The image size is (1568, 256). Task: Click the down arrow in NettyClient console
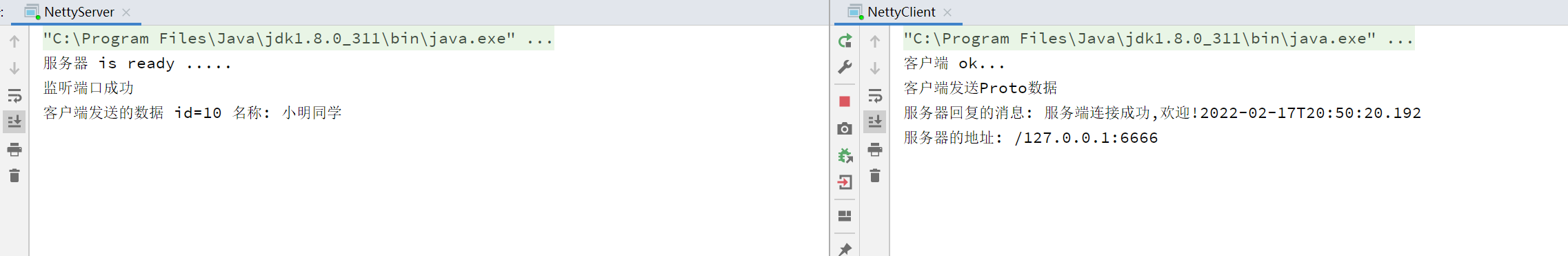point(875,68)
